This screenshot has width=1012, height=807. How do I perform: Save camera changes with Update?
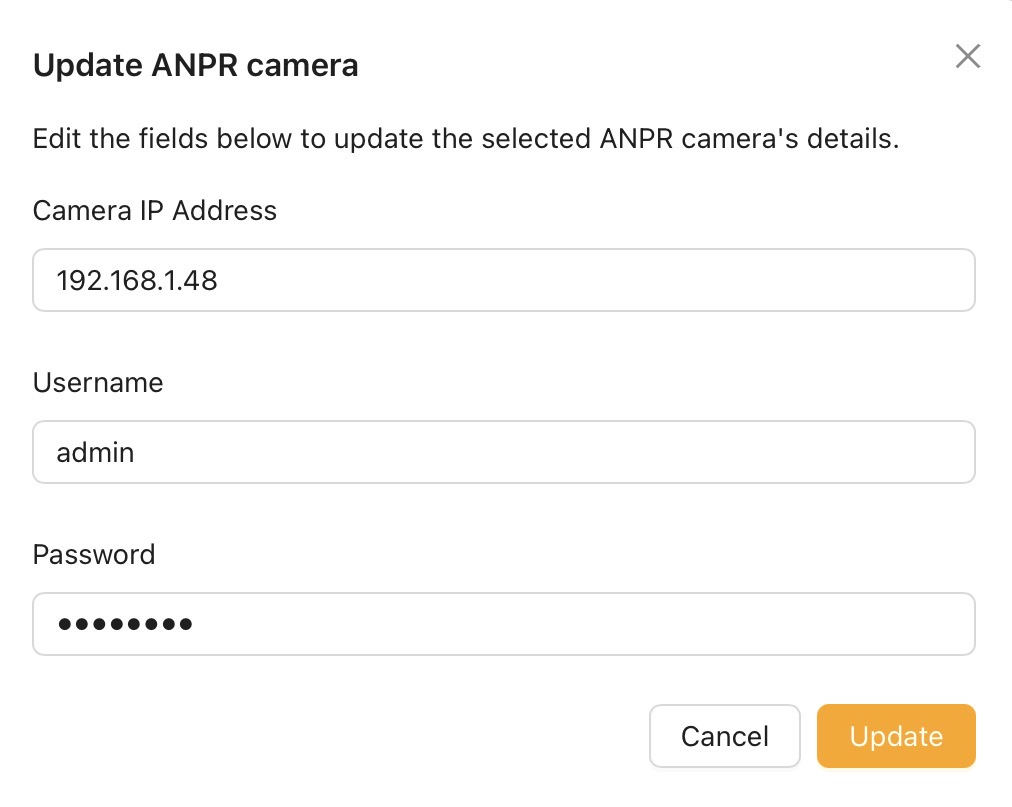point(895,737)
